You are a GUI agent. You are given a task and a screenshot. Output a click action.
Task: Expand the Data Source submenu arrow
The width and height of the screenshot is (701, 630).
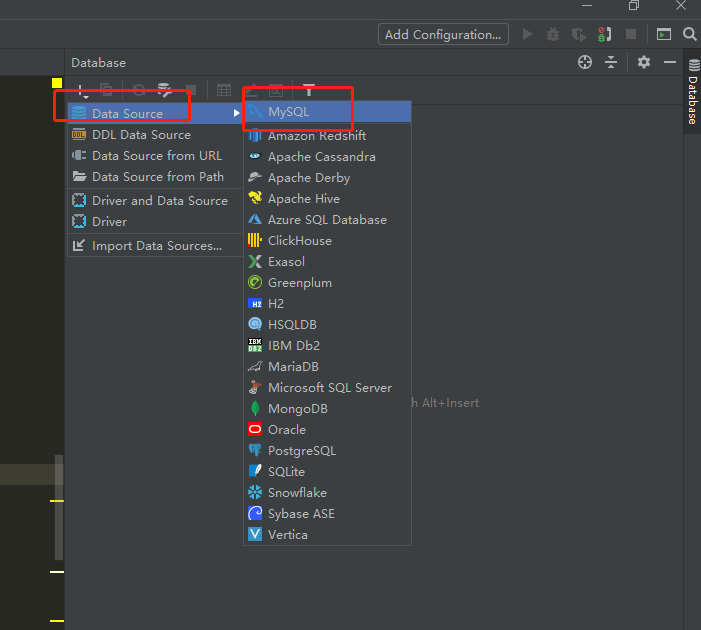236,113
